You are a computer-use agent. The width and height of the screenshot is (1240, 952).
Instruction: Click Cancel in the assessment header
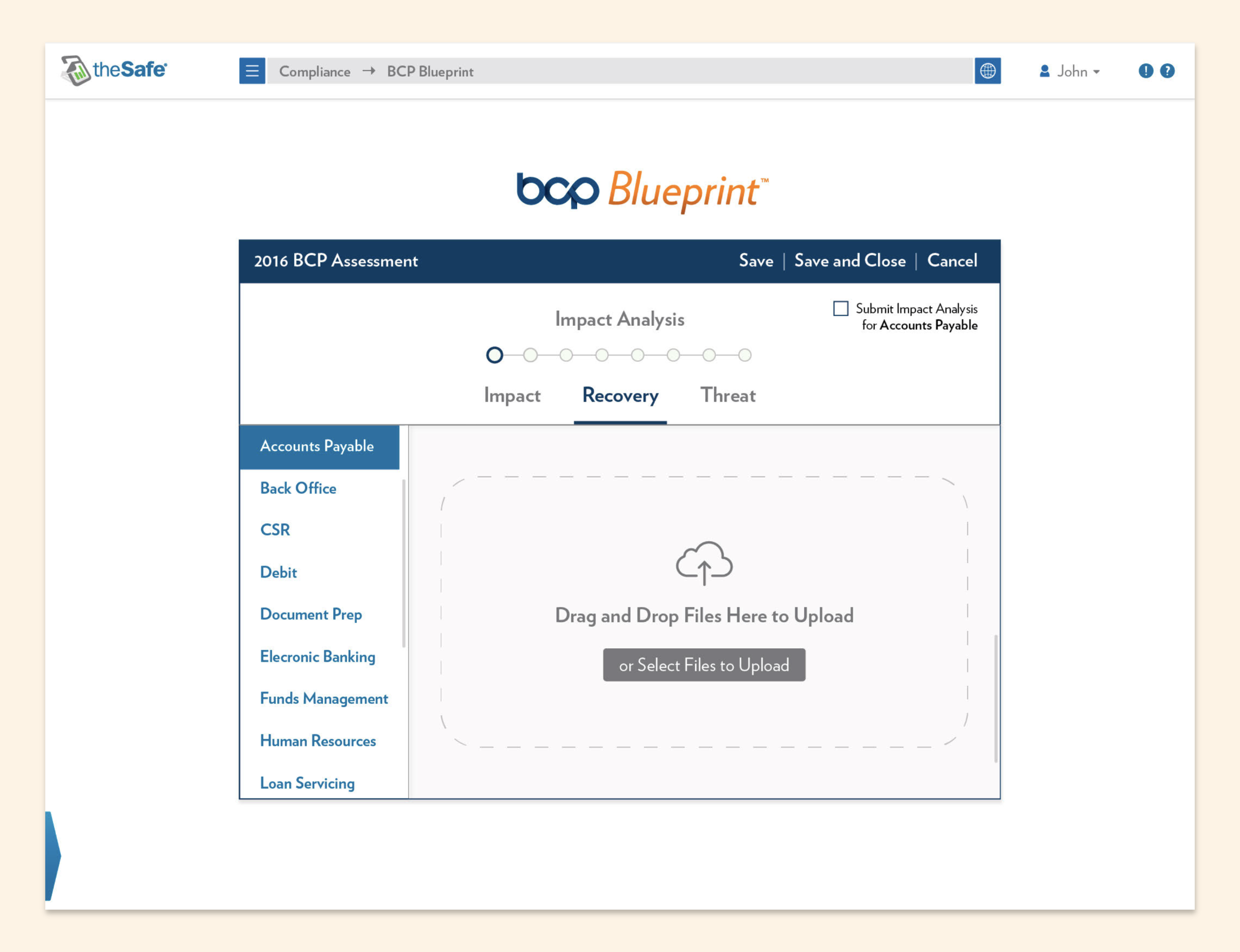(x=951, y=260)
